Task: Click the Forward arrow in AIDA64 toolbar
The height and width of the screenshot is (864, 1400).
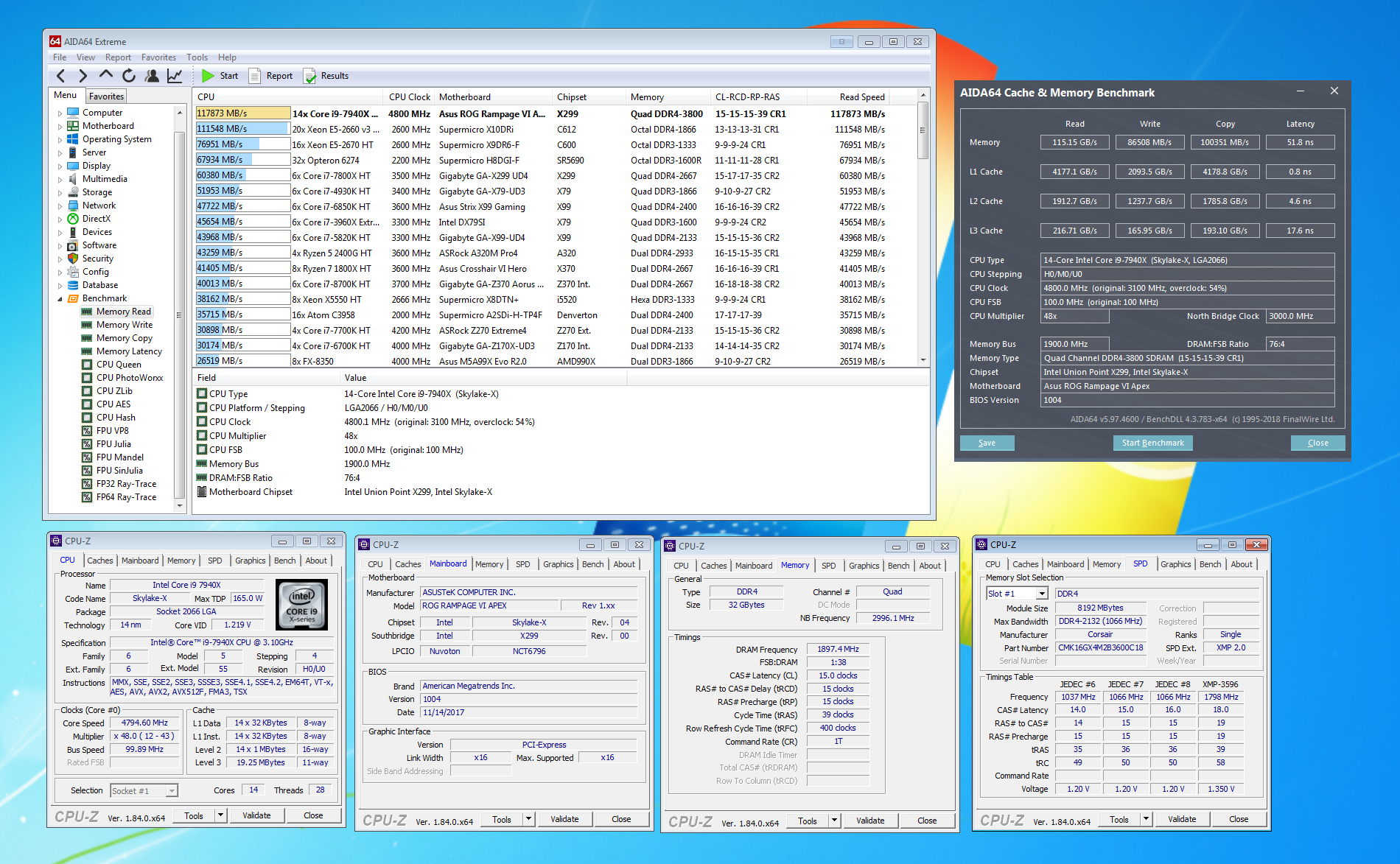Action: (83, 75)
